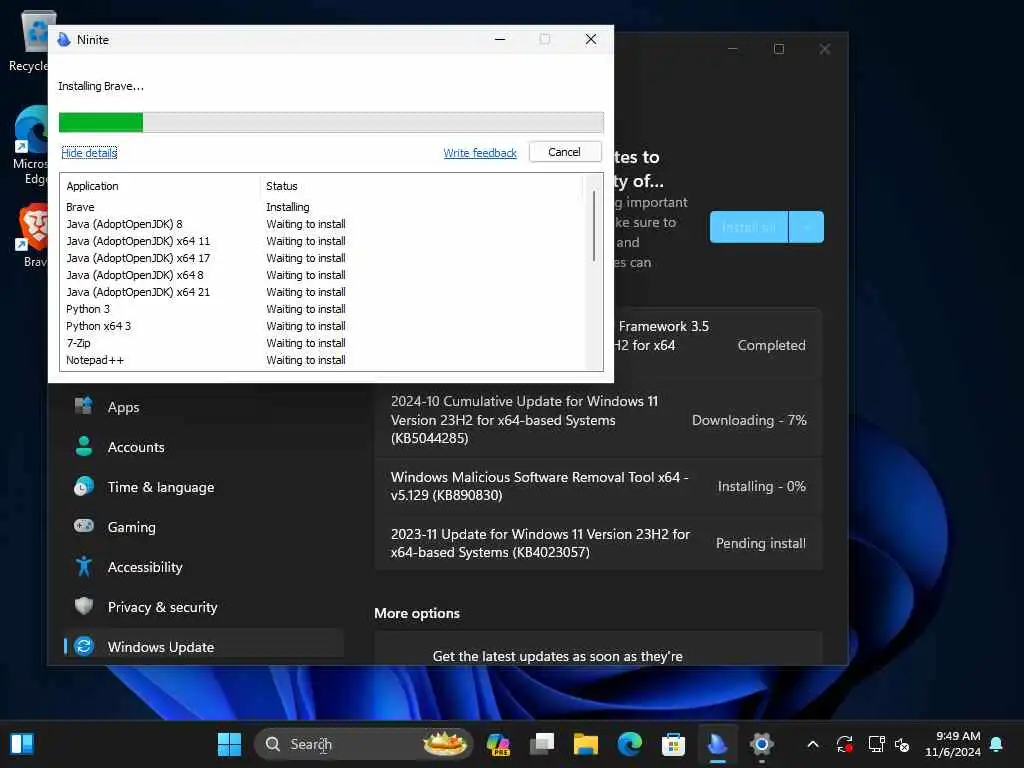Open the widgets panel on taskbar
The width and height of the screenshot is (1024, 768).
tap(22, 744)
